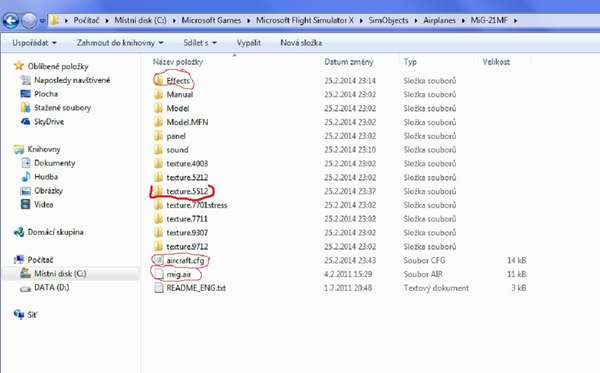This screenshot has width=600, height=373.
Task: Click the Forward navigation arrow button
Action: coord(29,21)
